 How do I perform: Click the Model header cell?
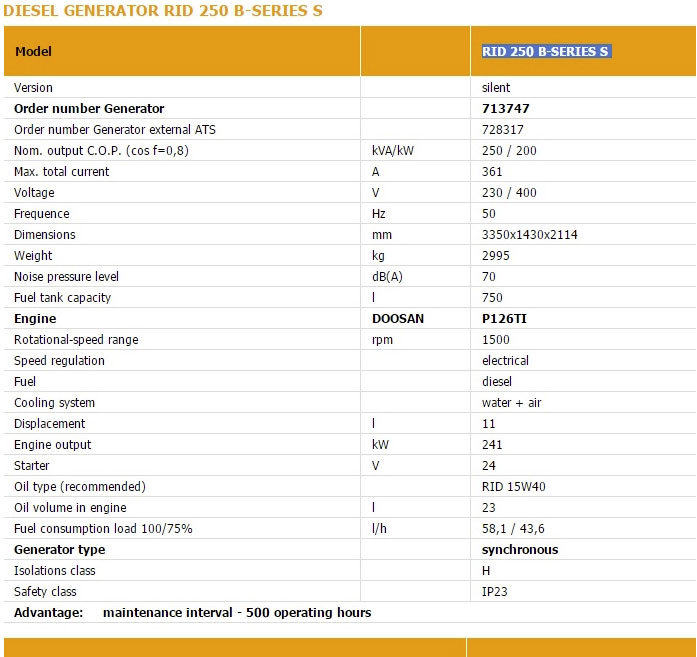pyautogui.click(x=182, y=51)
